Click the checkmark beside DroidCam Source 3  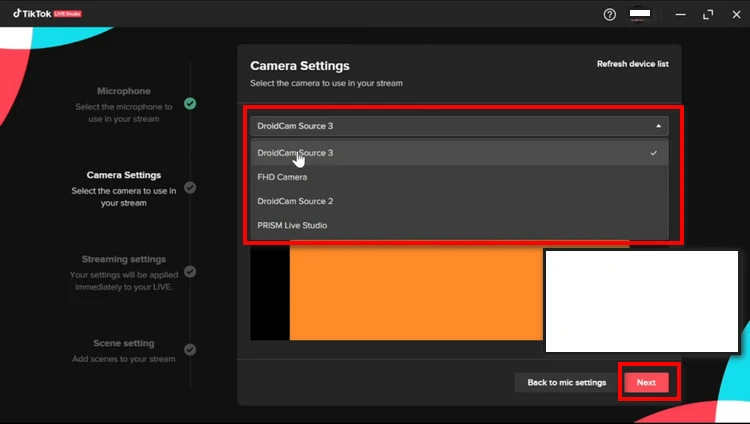(x=653, y=153)
